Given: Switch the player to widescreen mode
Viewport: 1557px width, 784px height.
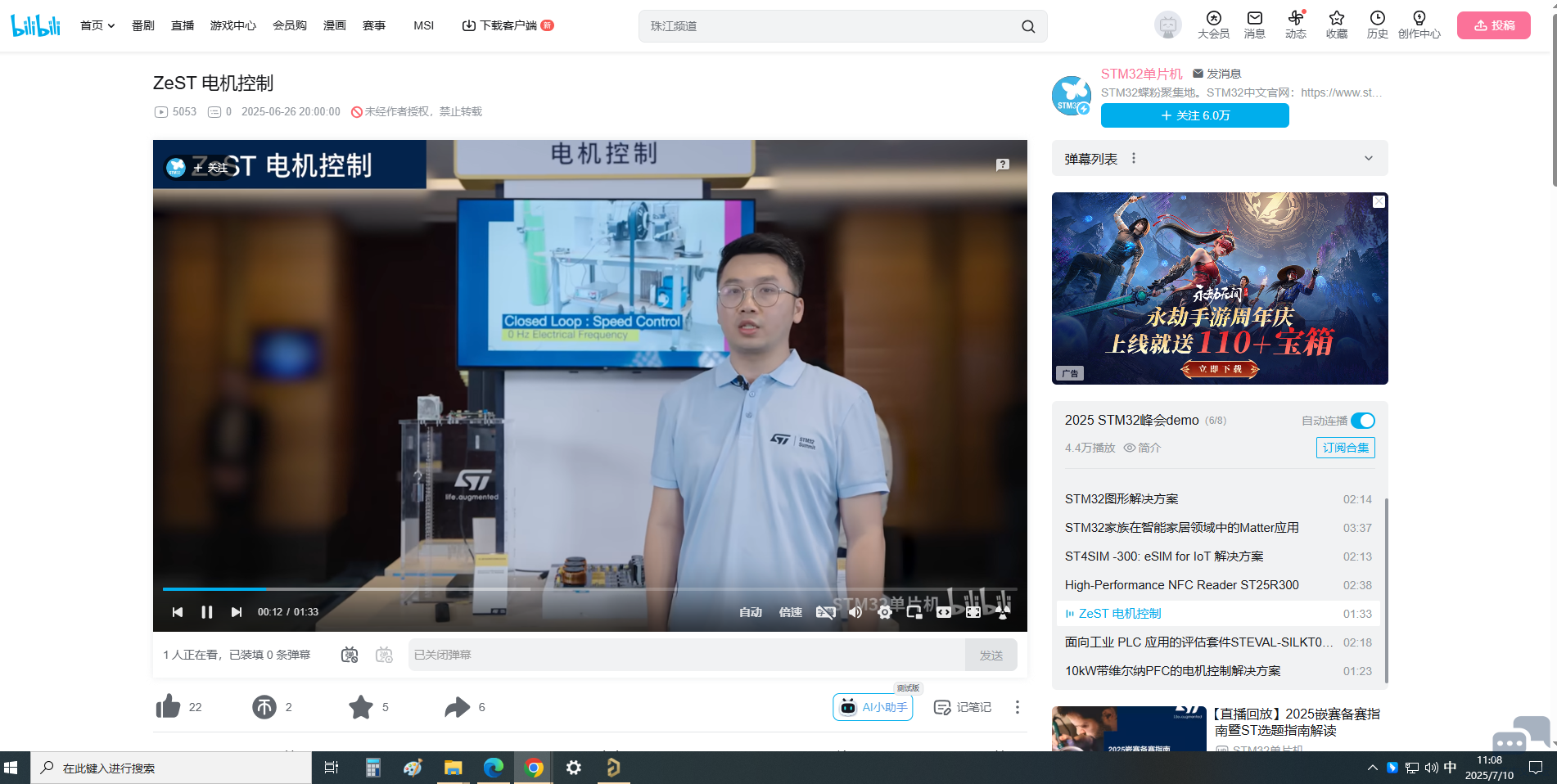Looking at the screenshot, I should coord(944,611).
